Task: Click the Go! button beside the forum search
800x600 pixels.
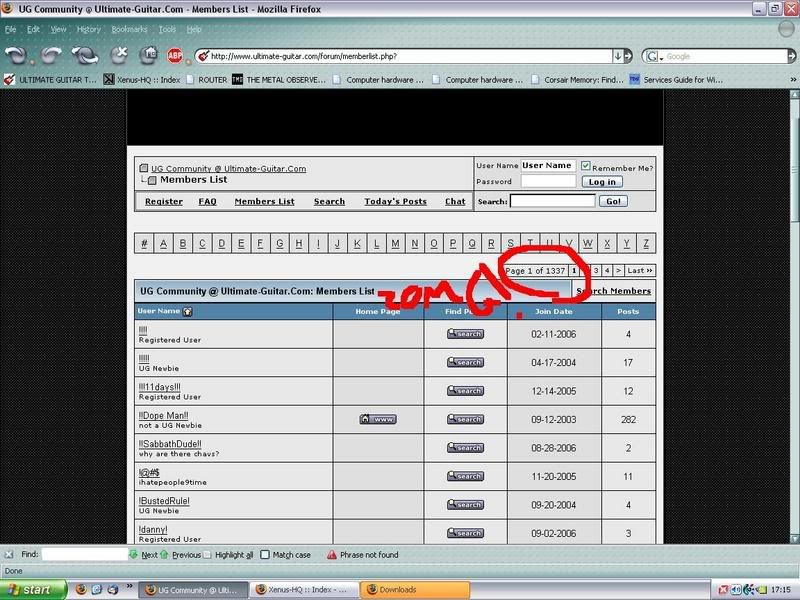Action: 613,201
